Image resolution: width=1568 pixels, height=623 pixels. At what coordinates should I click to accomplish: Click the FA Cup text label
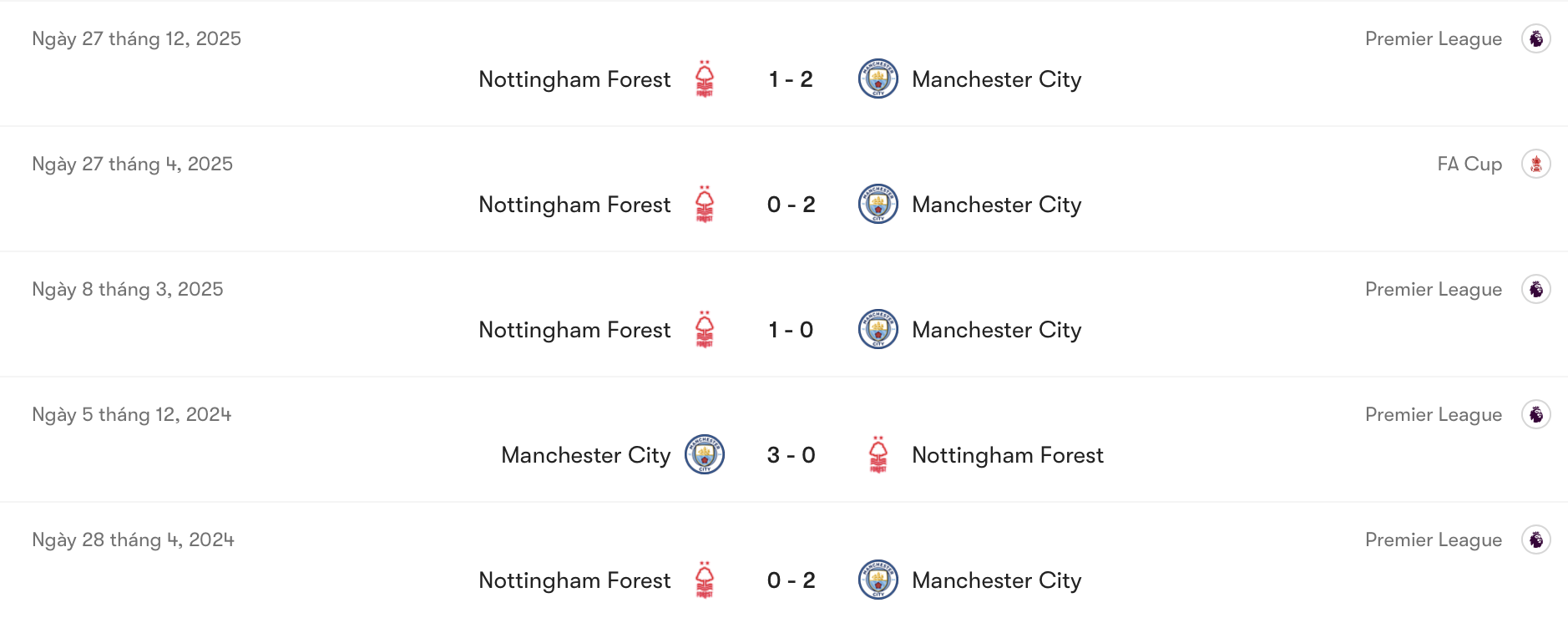(1471, 164)
